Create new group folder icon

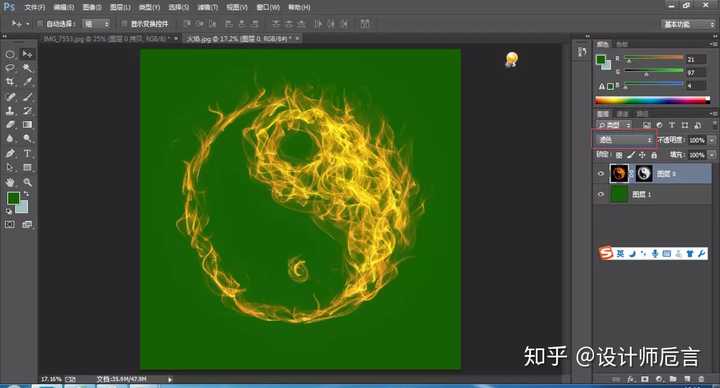tap(673, 379)
